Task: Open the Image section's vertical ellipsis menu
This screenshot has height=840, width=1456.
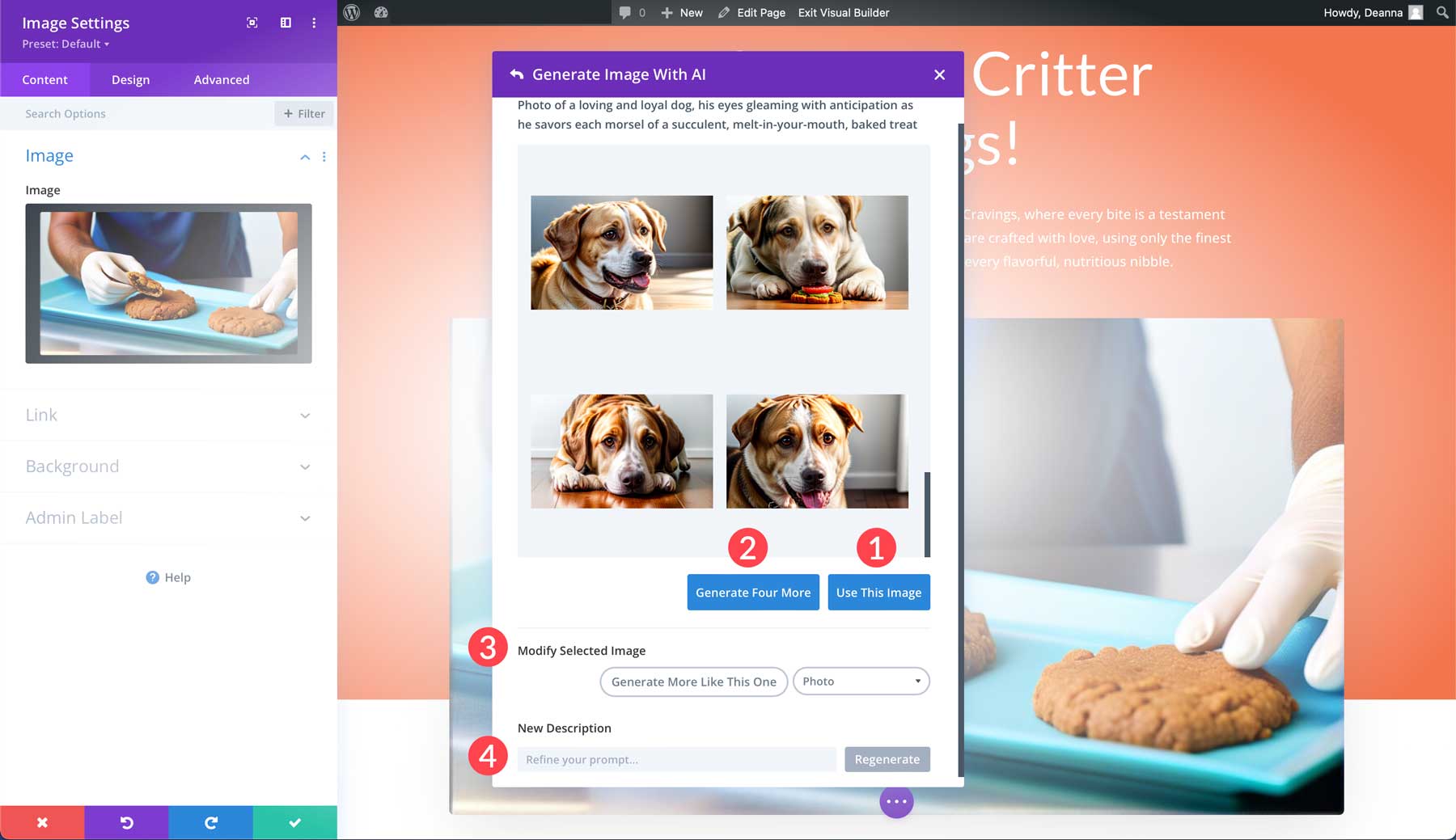Action: pos(324,157)
